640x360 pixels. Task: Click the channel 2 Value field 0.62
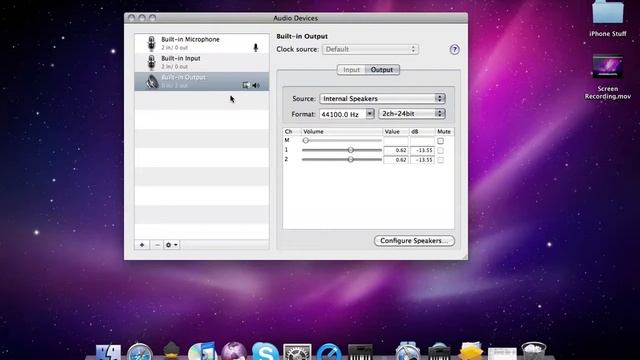pos(396,160)
